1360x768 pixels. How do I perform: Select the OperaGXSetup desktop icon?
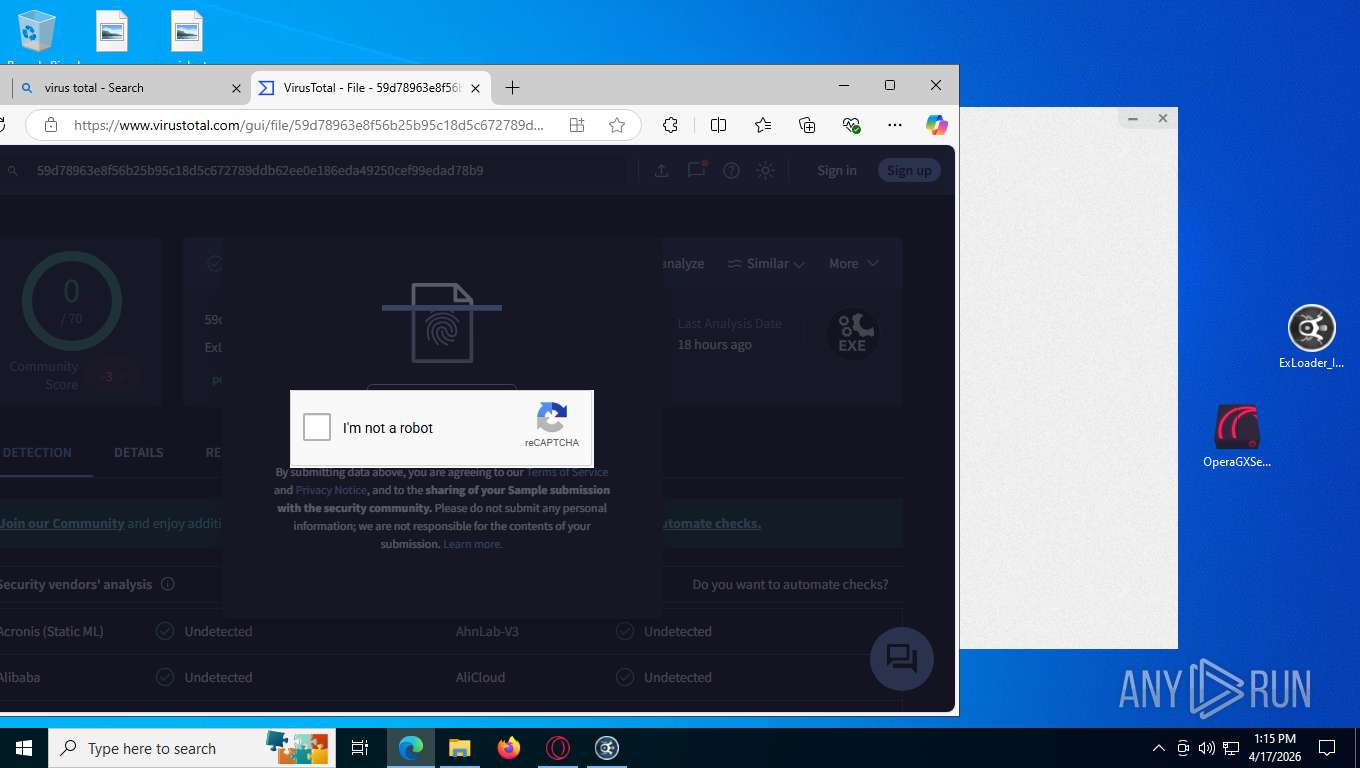pyautogui.click(x=1237, y=437)
